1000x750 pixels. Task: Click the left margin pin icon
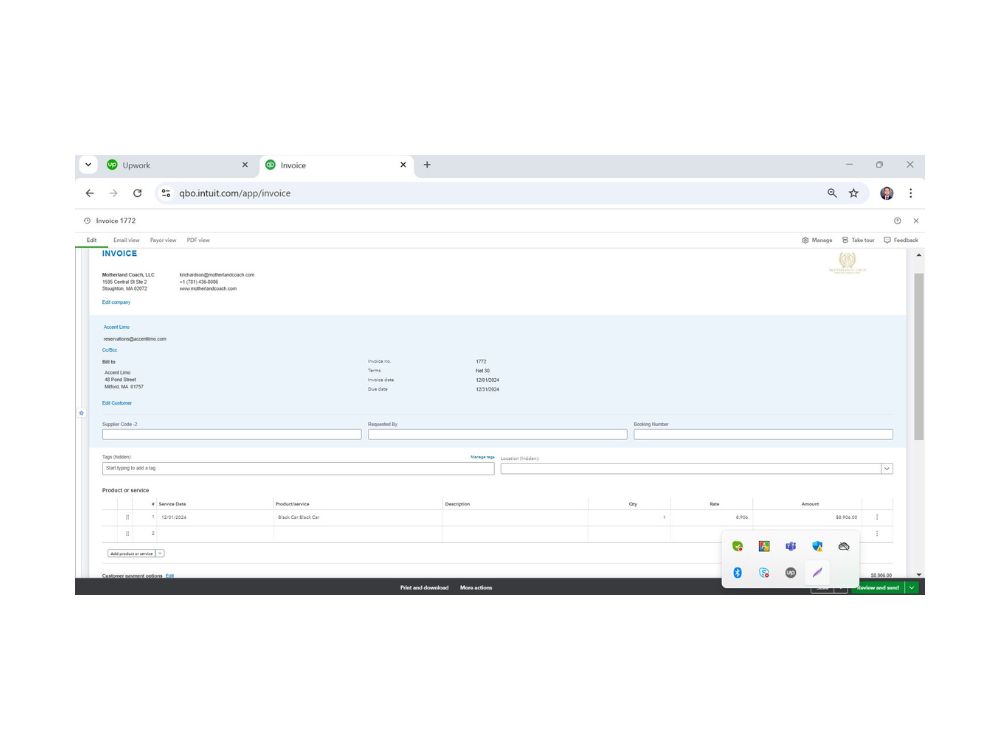click(x=82, y=413)
